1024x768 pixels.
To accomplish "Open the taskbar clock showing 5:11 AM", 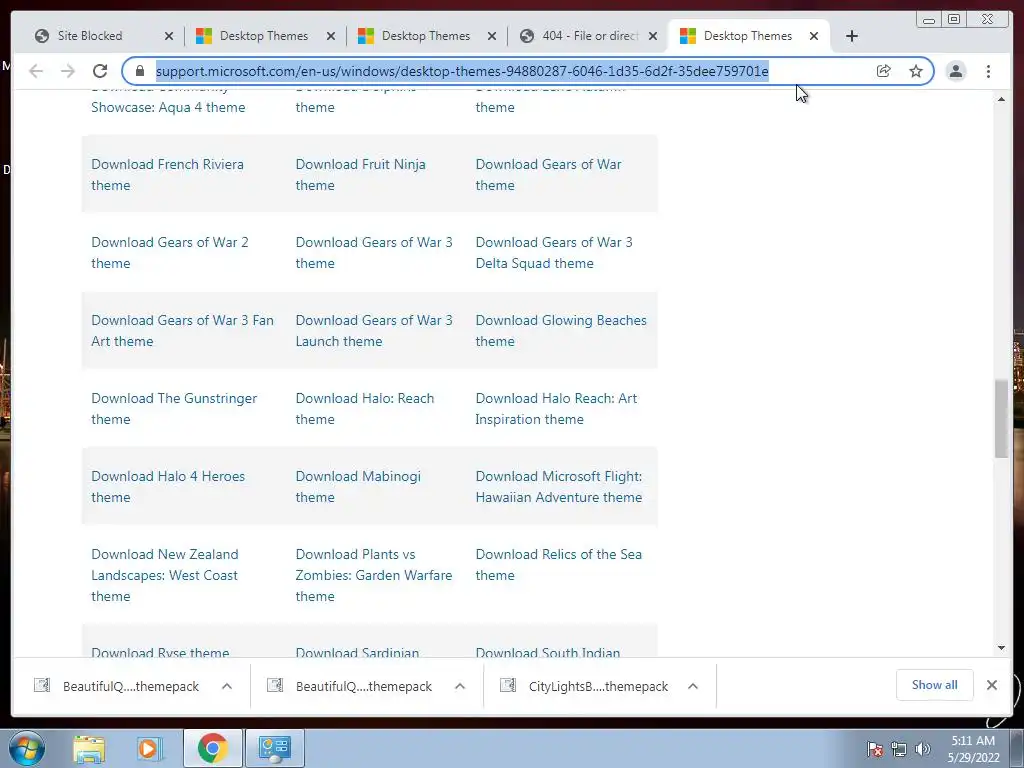I will point(973,749).
